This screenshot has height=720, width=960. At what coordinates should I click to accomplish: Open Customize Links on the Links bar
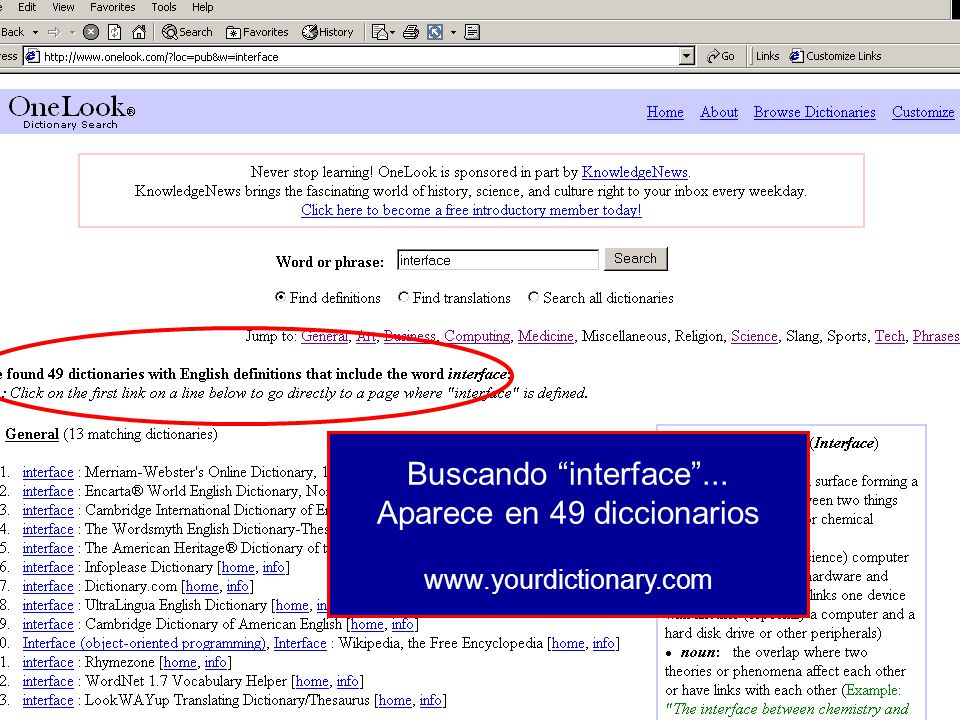(836, 56)
